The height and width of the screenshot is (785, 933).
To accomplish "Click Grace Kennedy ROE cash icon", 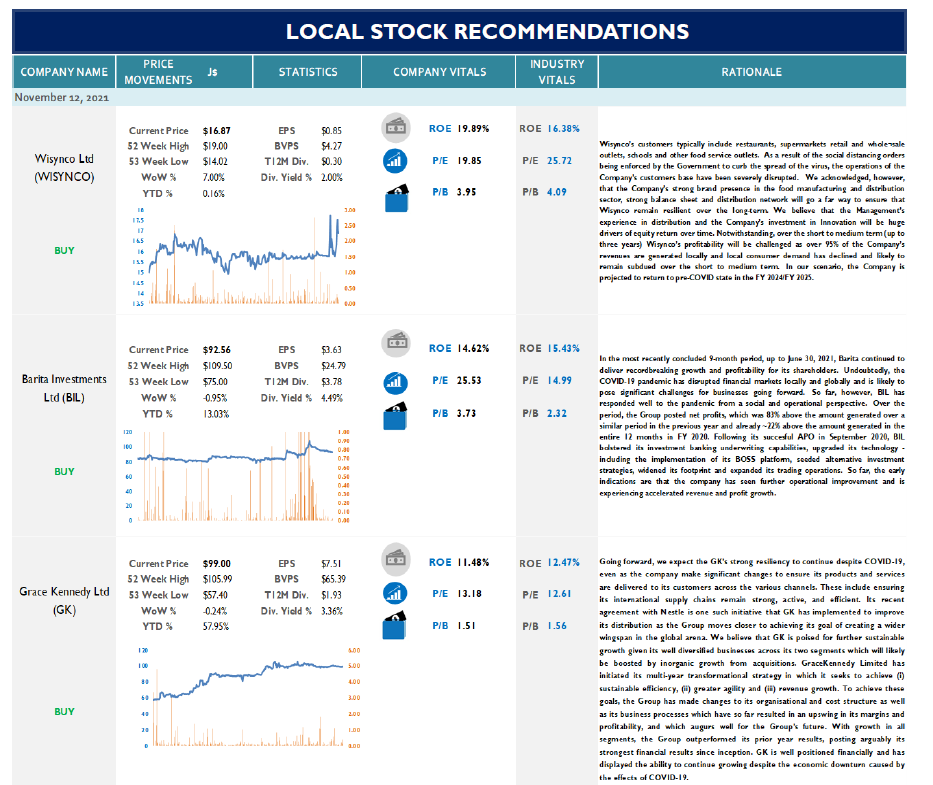I will click(396, 558).
